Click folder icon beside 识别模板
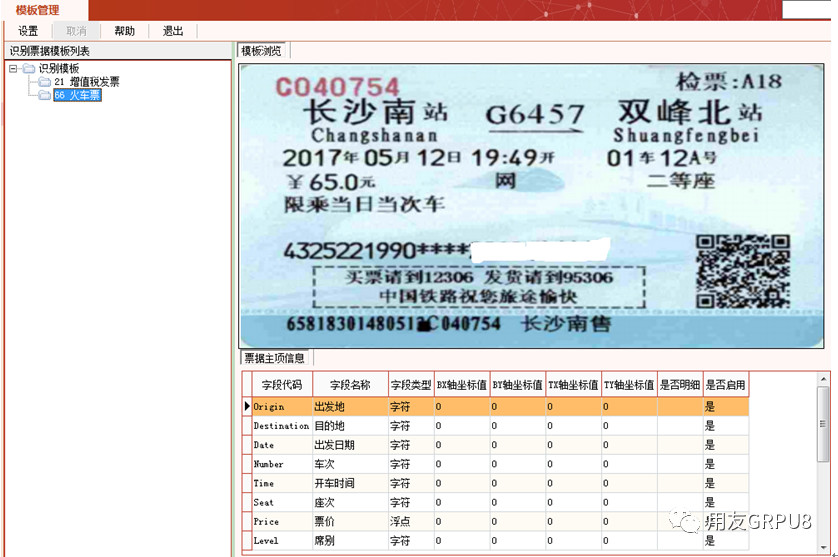The height and width of the screenshot is (557, 838). [29, 68]
